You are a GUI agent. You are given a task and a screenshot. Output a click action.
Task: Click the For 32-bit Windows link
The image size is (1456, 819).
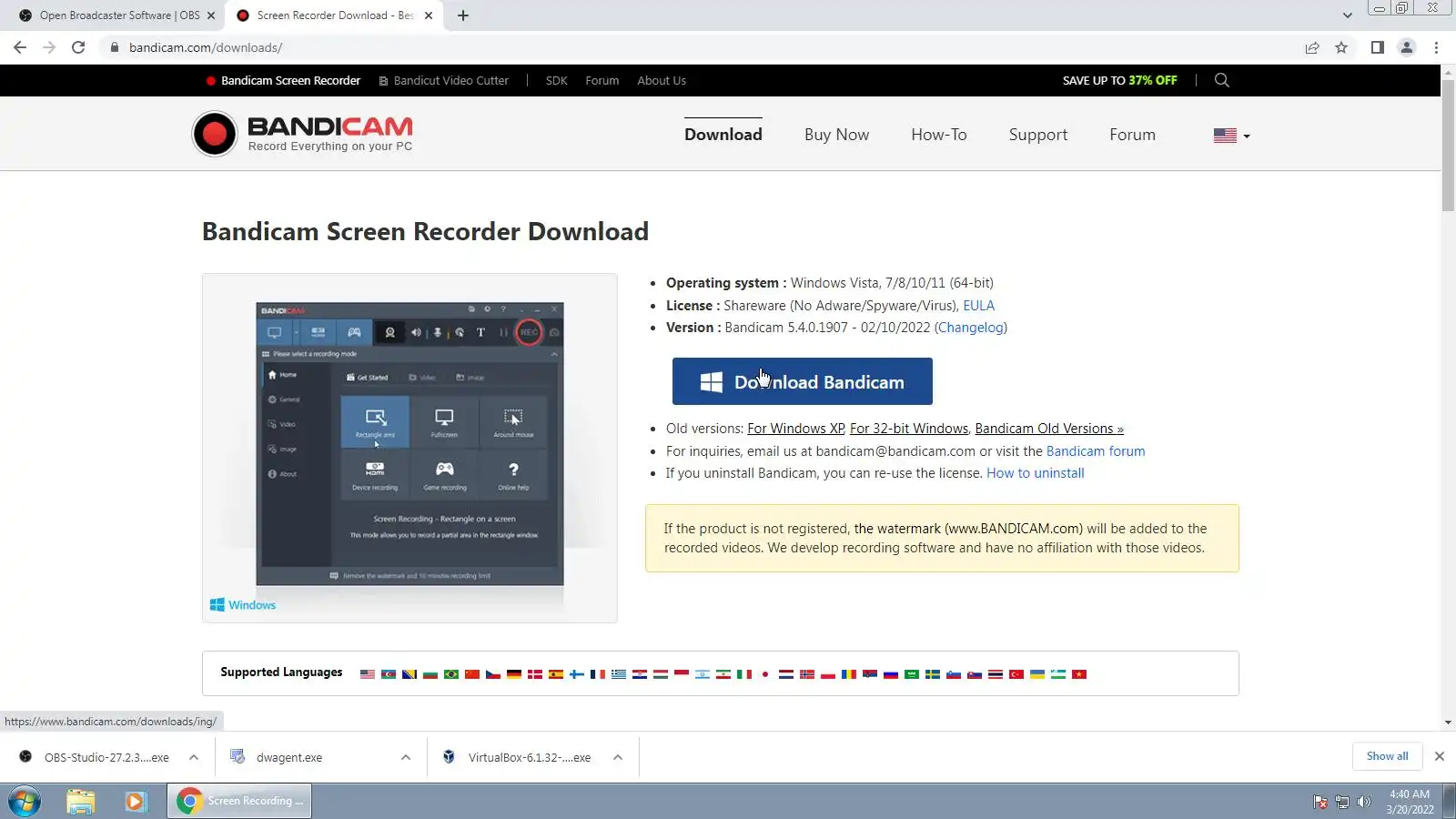point(909,429)
